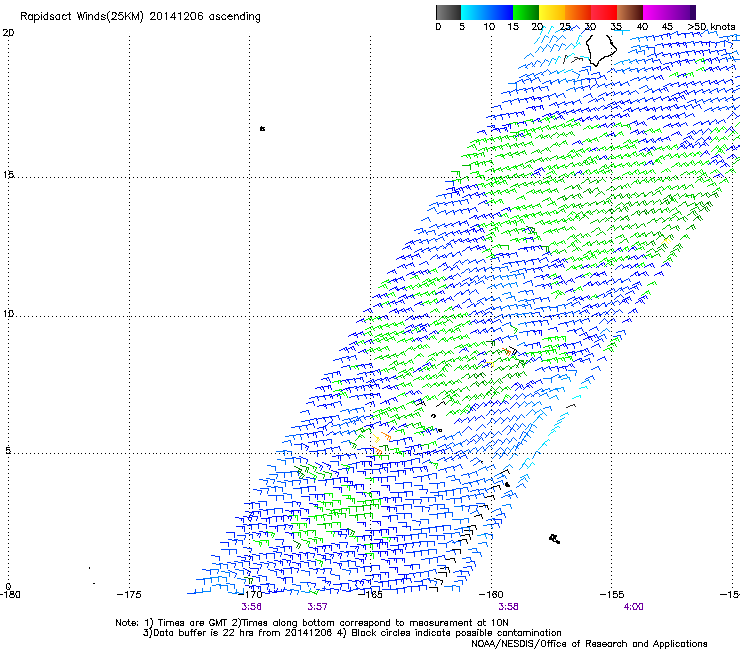
Task: Click longitude label '-175' on bottom axis
Action: [x=129, y=594]
